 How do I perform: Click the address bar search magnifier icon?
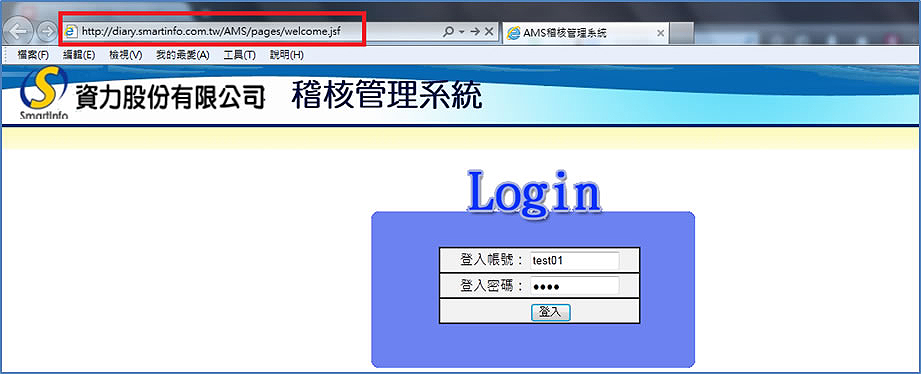coord(448,32)
